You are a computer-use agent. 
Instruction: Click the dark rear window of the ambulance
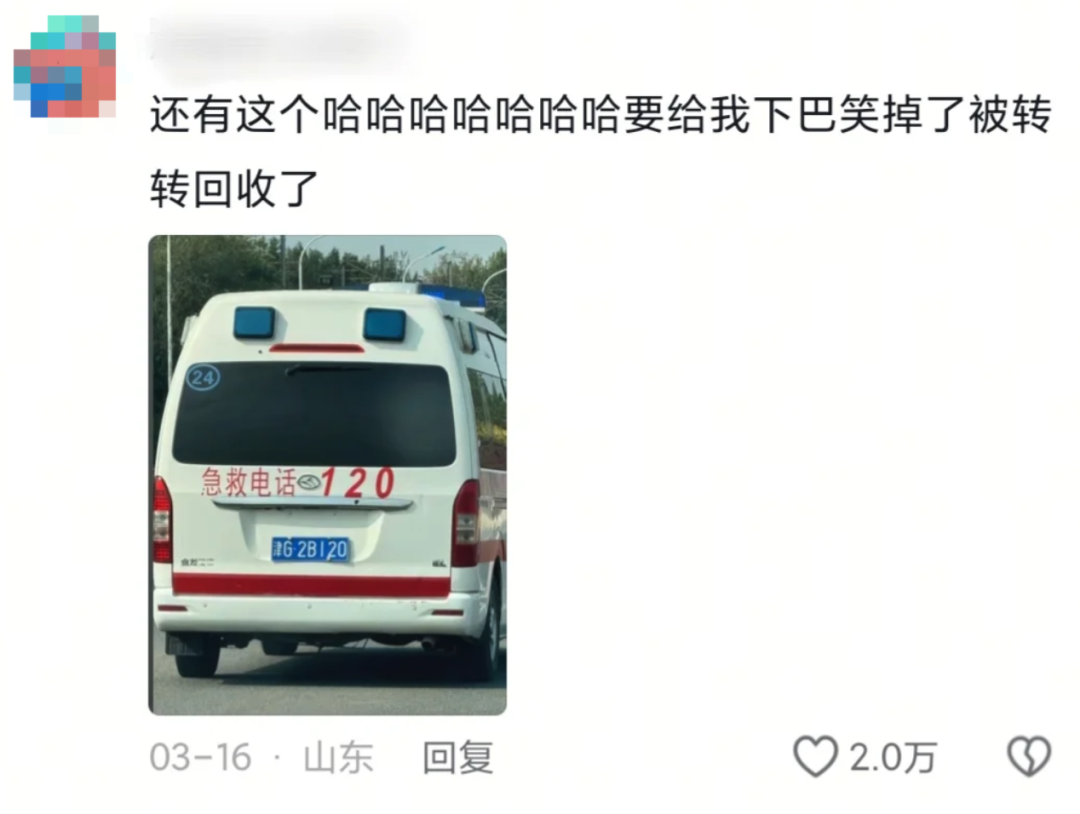tap(314, 415)
